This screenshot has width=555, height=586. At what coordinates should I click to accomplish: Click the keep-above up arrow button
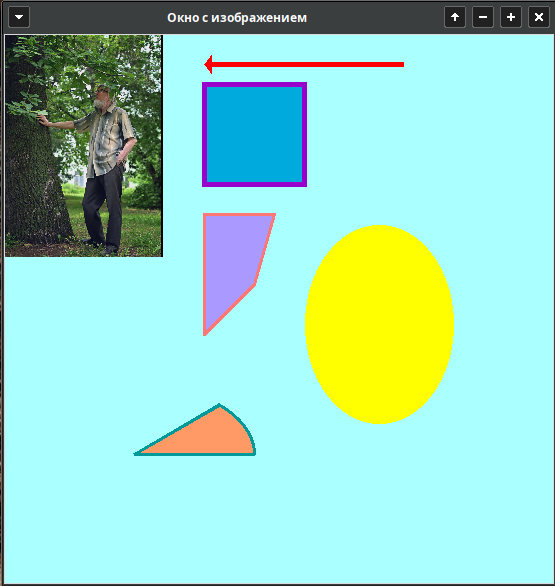coord(455,17)
